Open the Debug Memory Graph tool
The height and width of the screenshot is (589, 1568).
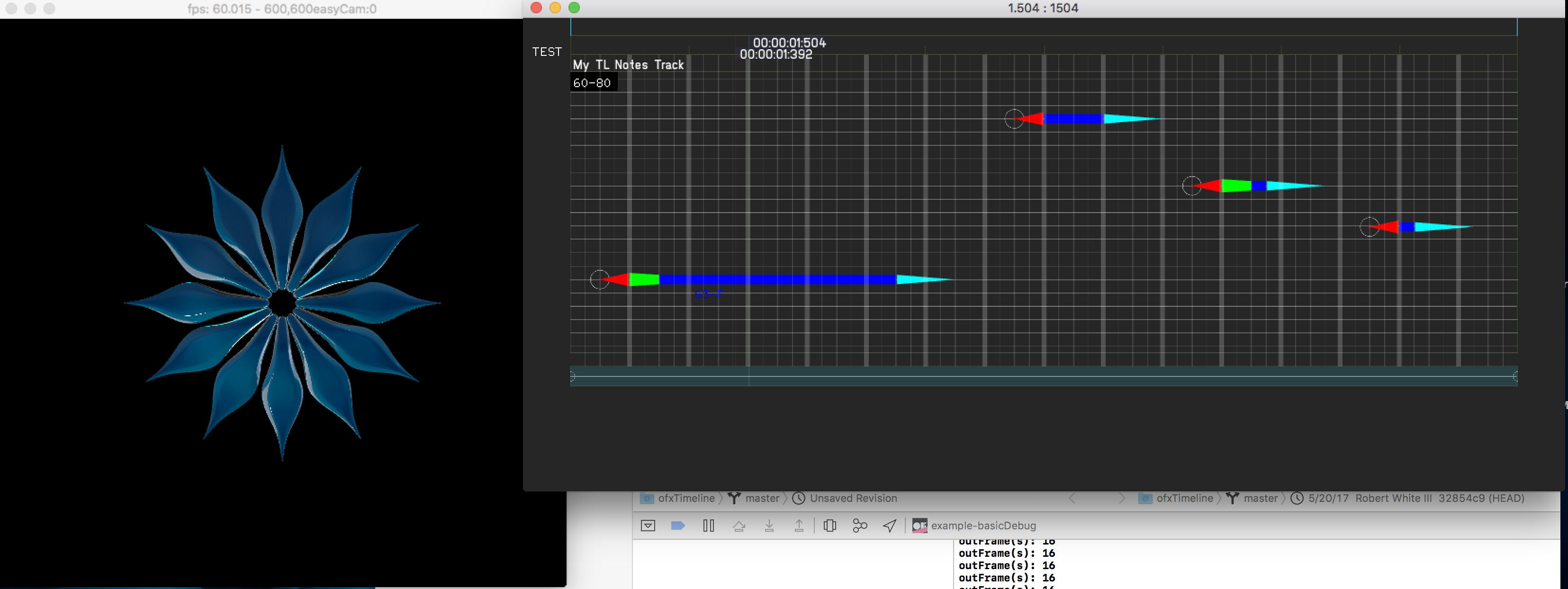pyautogui.click(x=859, y=526)
